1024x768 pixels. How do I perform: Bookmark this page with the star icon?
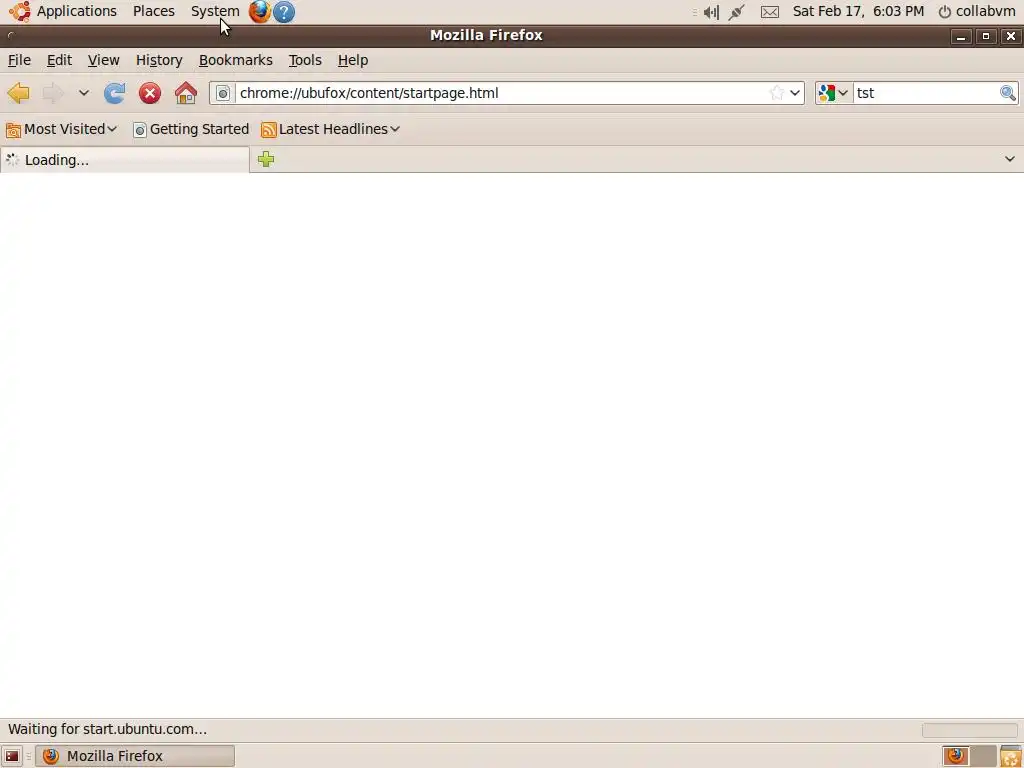pos(776,93)
